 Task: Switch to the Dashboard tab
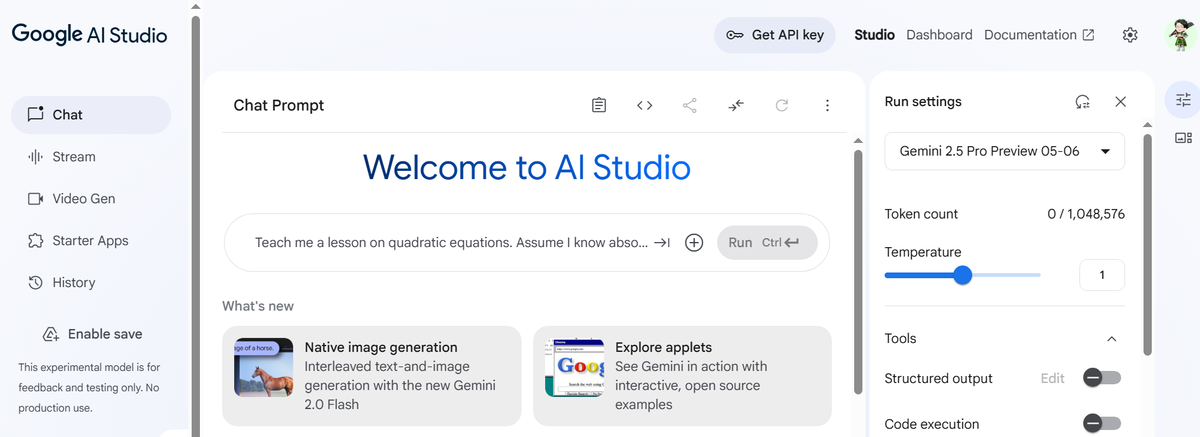coord(939,35)
